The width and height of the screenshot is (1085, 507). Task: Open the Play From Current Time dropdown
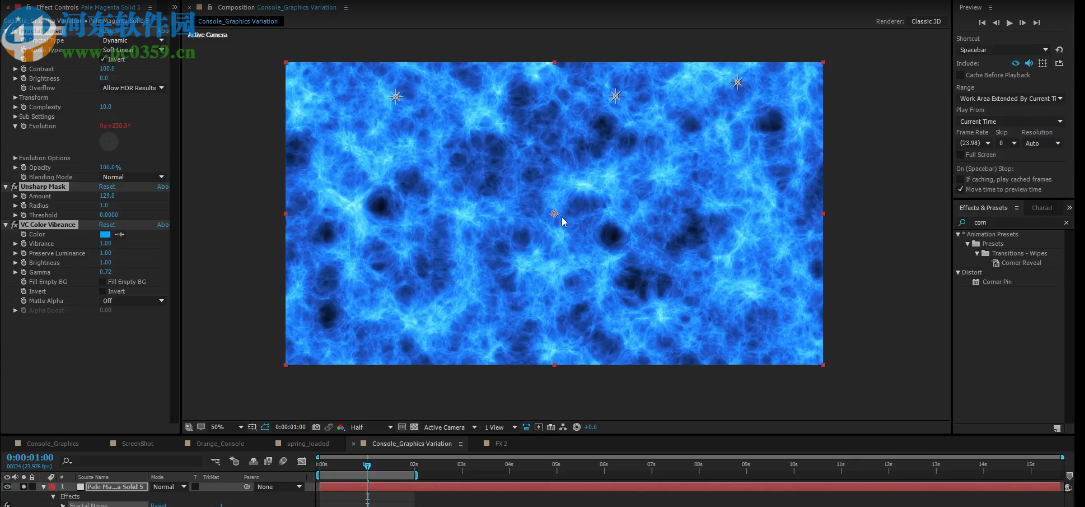pyautogui.click(x=1008, y=121)
